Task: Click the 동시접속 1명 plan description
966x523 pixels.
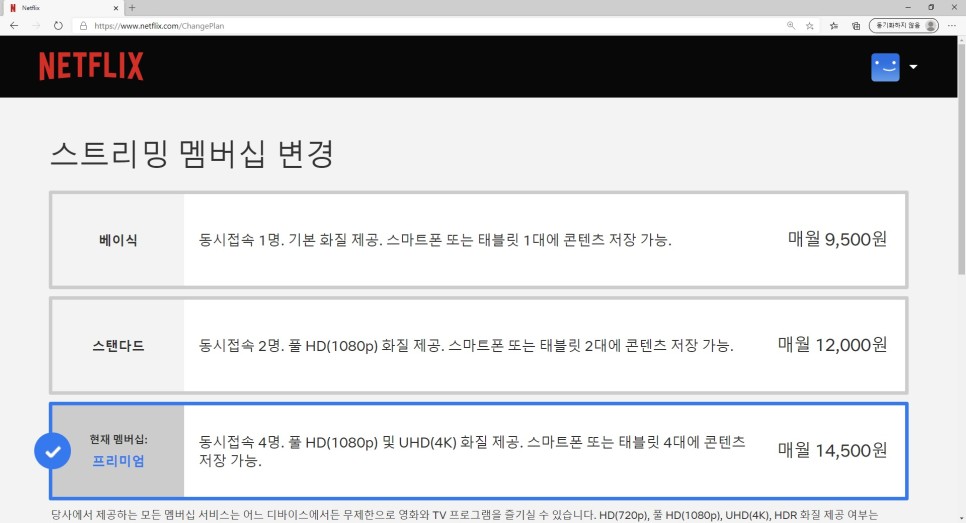Action: (435, 240)
